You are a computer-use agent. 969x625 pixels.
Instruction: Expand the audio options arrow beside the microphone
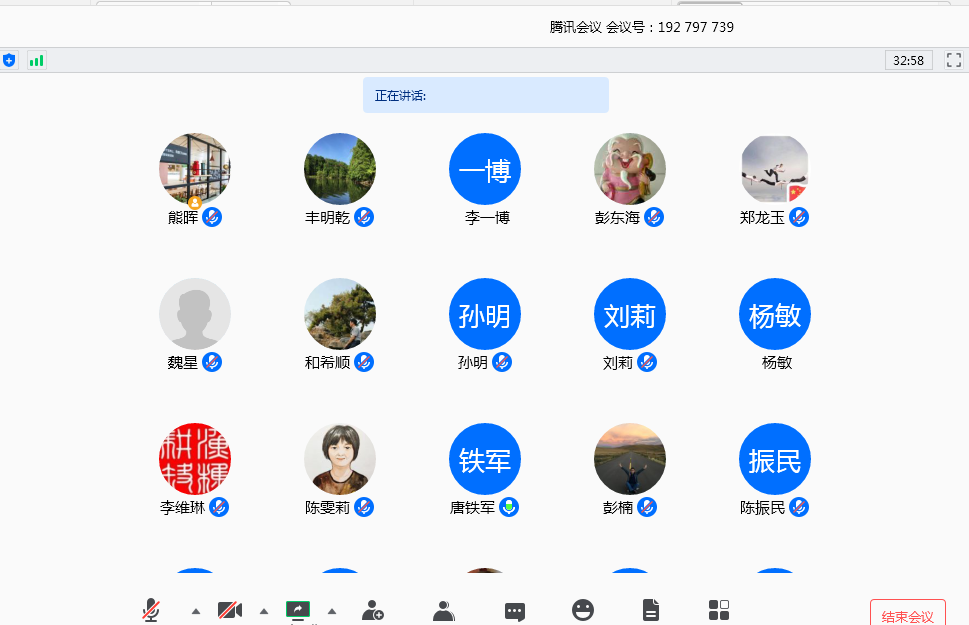[x=196, y=611]
